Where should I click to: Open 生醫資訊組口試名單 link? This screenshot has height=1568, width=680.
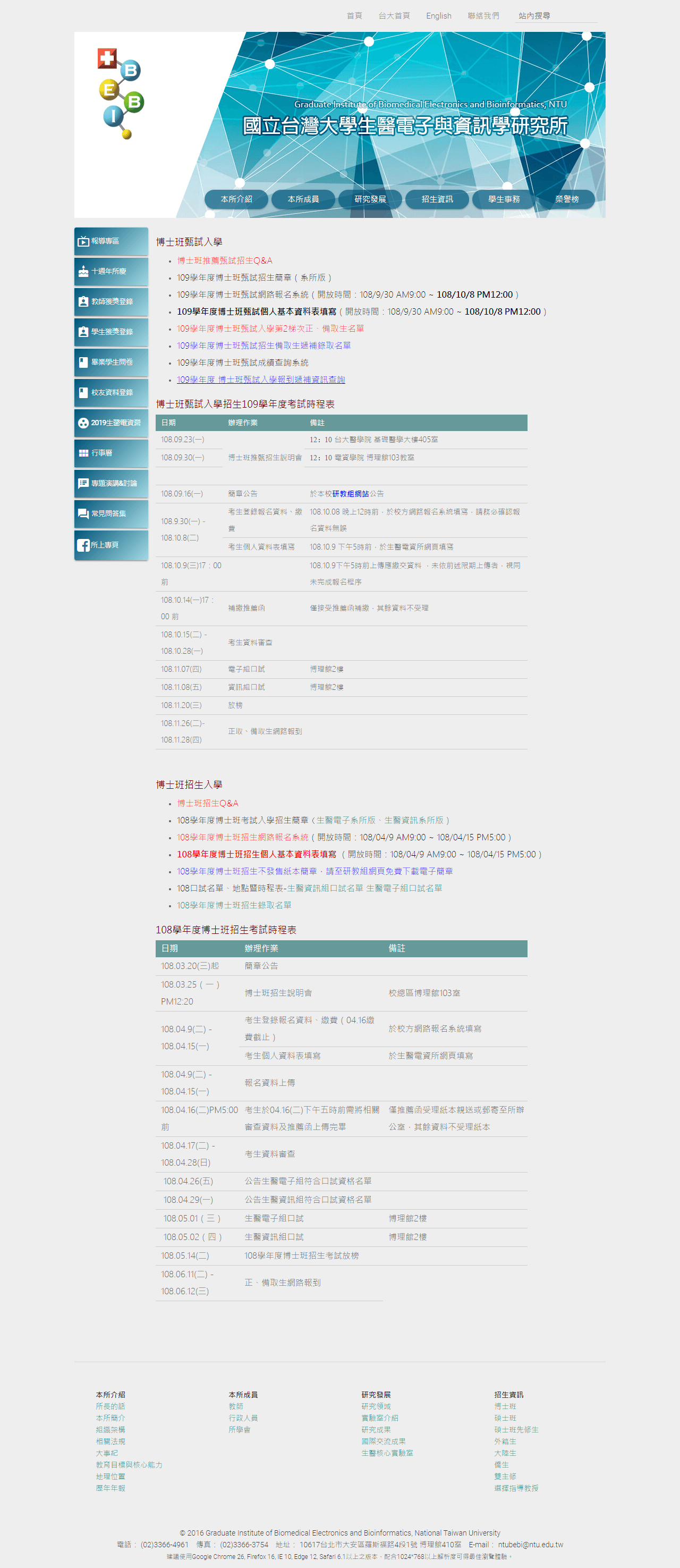[x=326, y=889]
